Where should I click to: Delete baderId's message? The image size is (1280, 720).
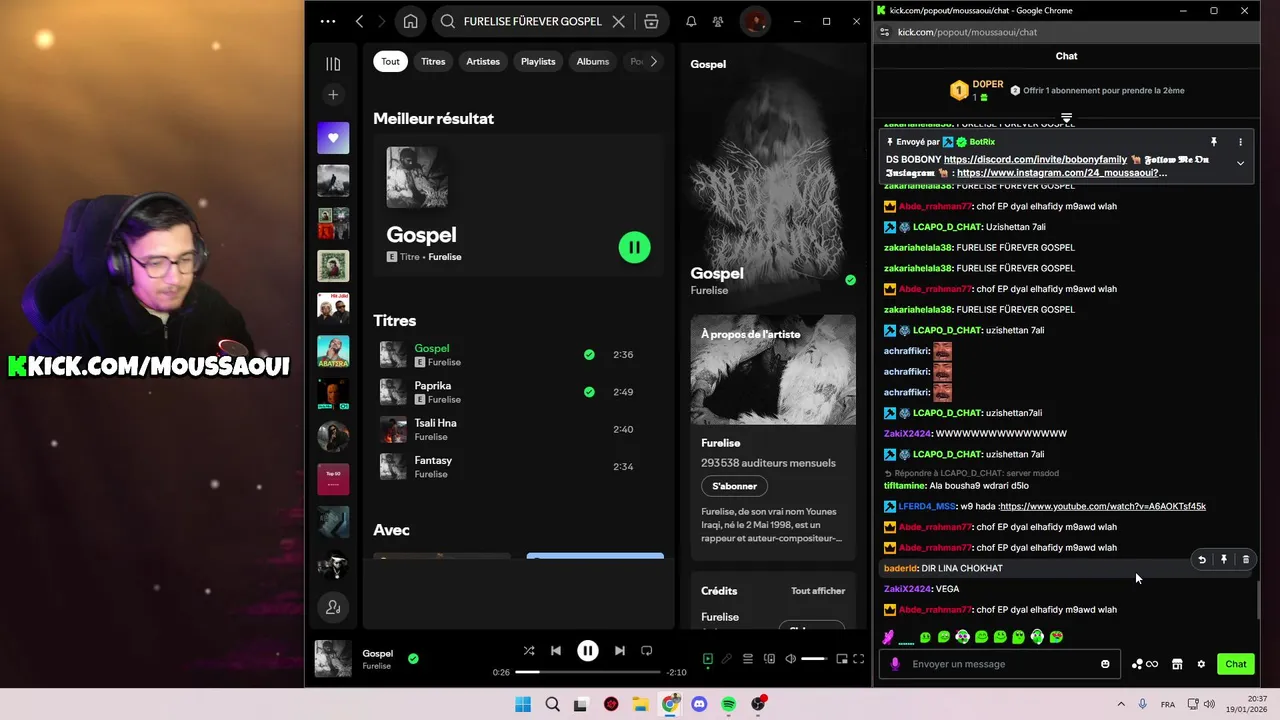[x=1245, y=560]
